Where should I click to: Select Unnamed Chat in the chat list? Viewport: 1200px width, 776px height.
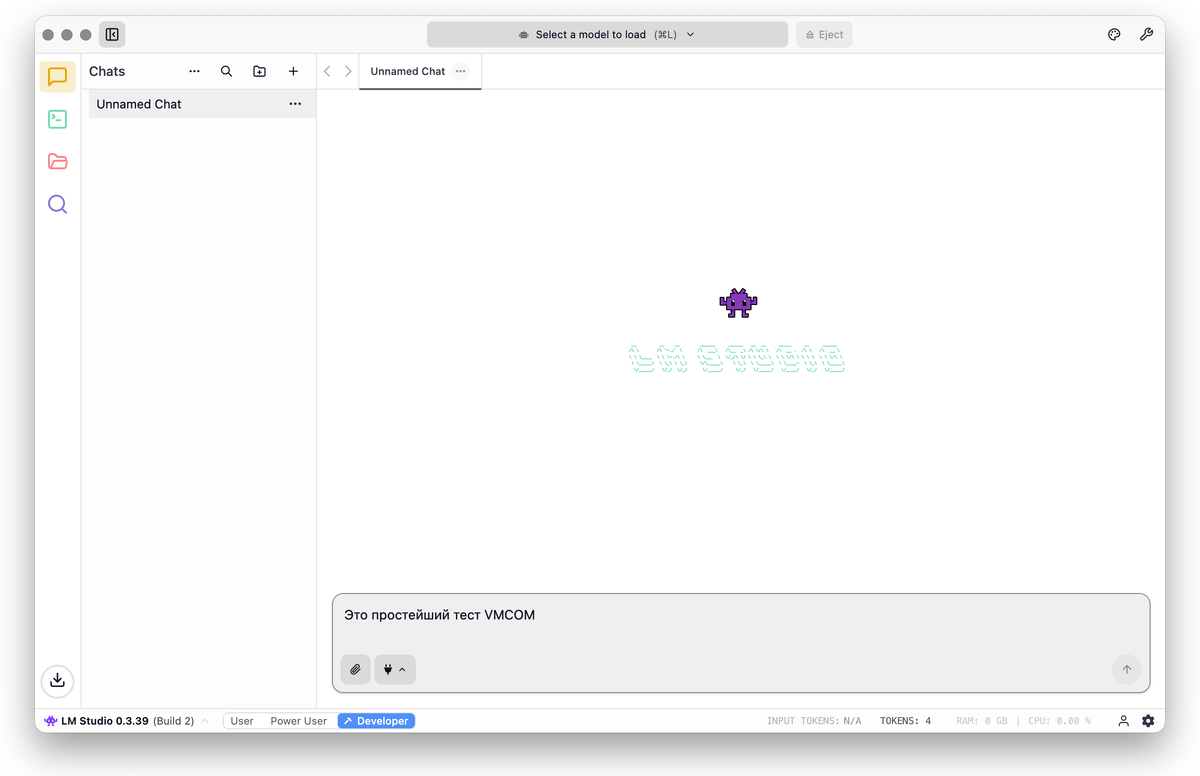click(x=202, y=104)
